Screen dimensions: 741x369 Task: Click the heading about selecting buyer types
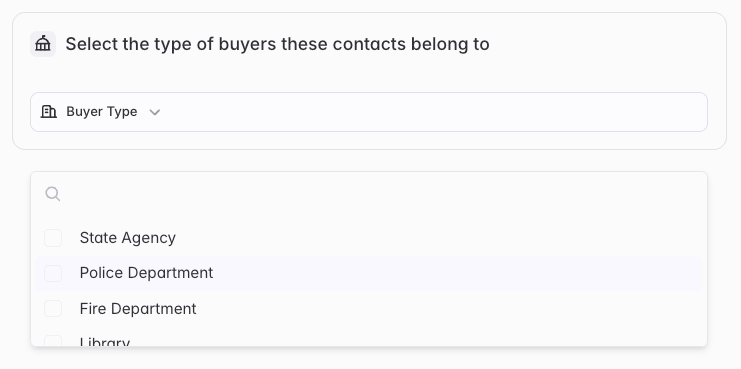click(277, 44)
